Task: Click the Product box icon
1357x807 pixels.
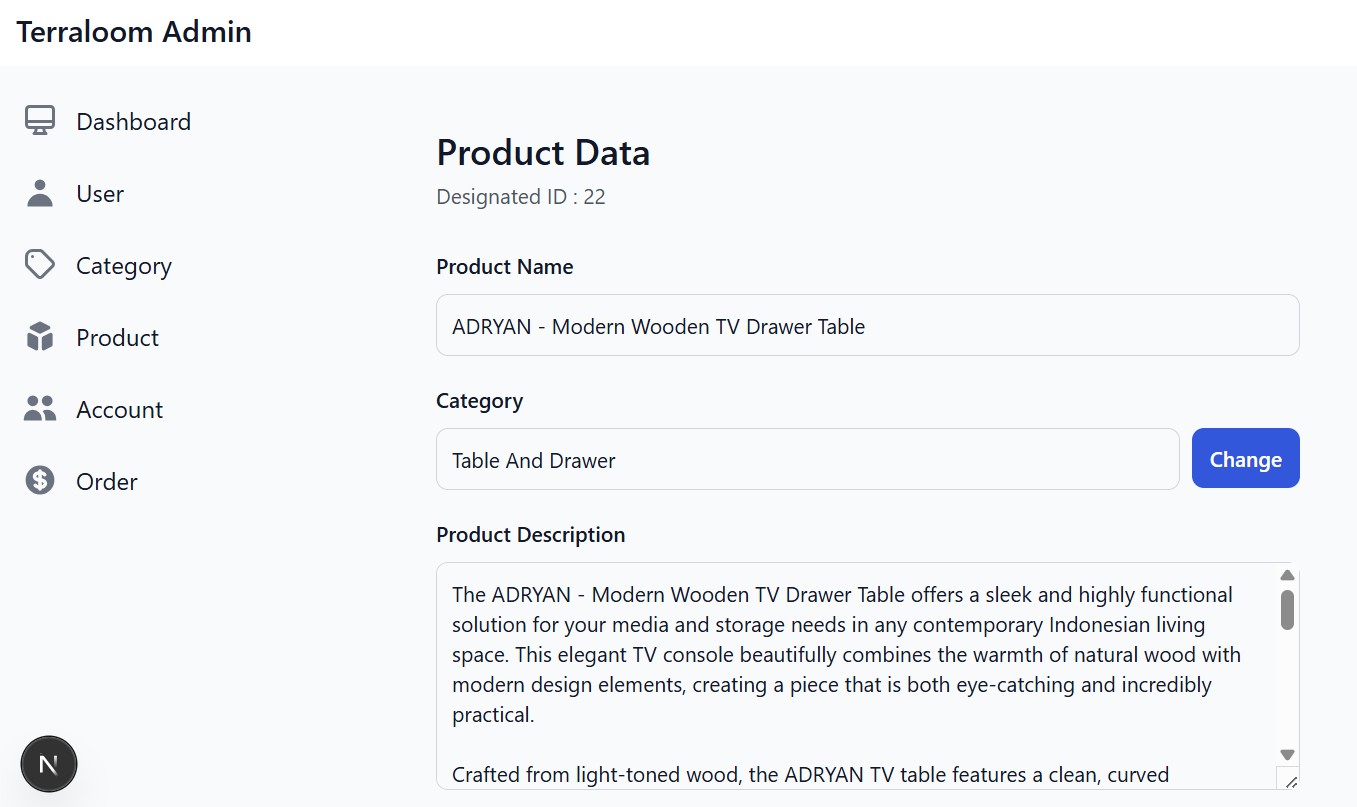Action: pyautogui.click(x=40, y=337)
